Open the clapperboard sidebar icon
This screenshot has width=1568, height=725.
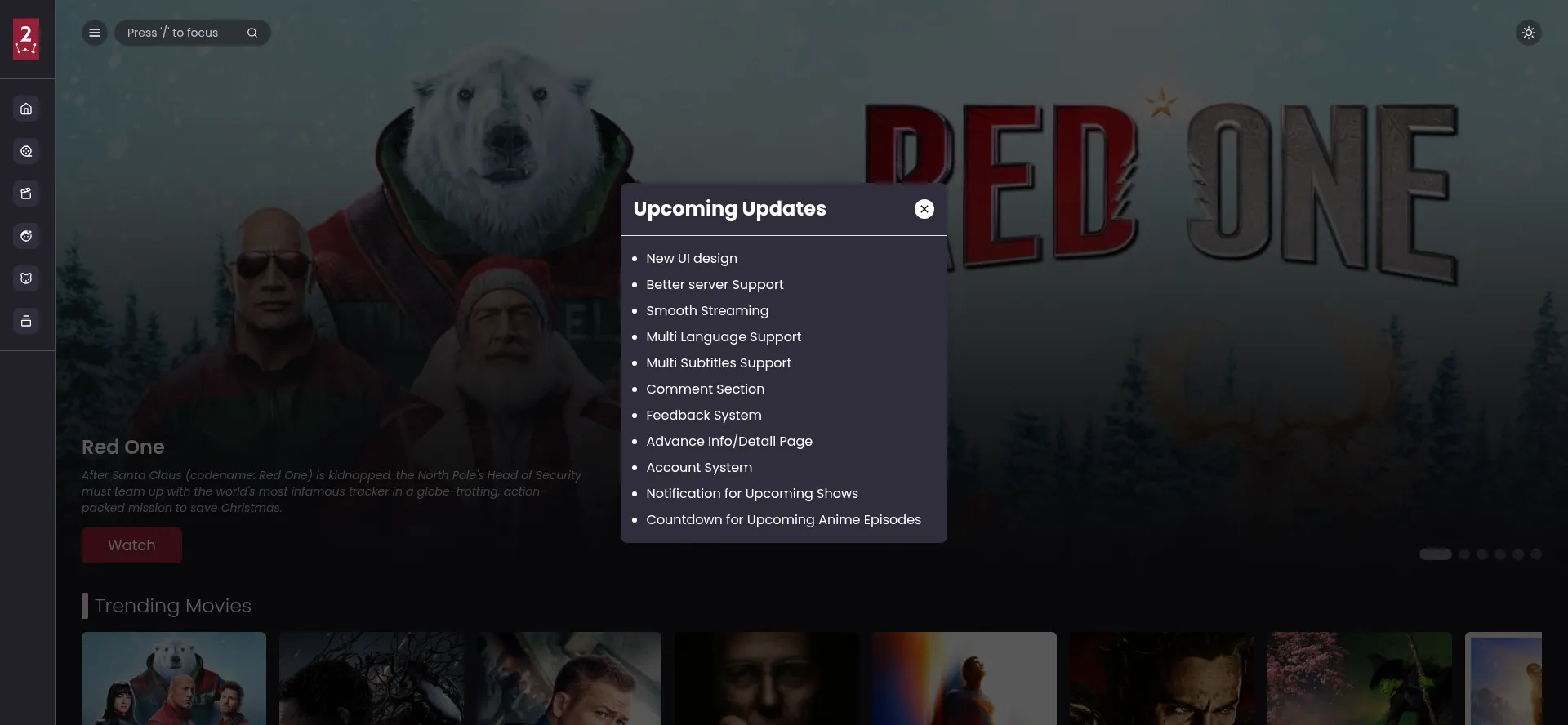(26, 193)
